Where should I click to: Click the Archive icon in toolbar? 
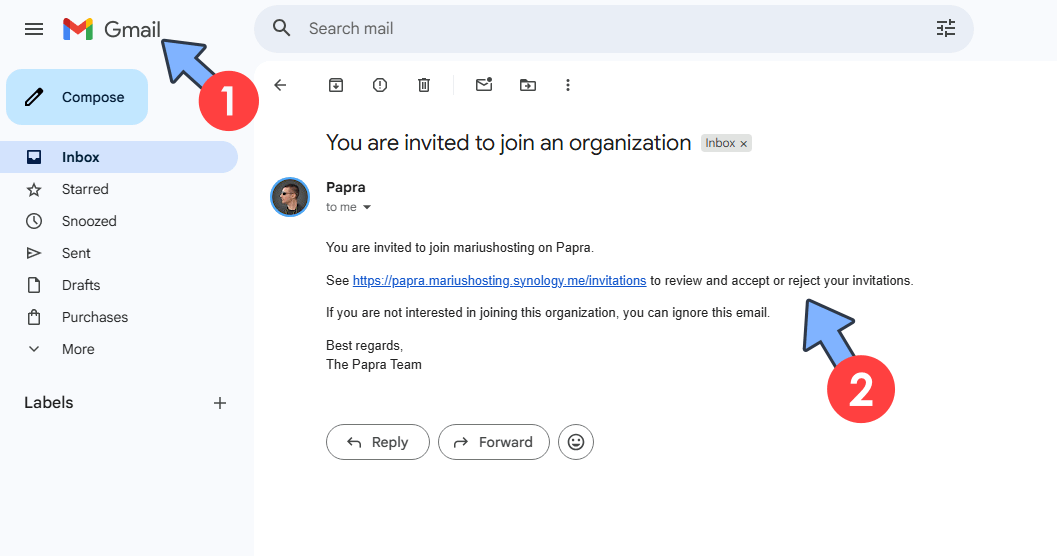[x=336, y=85]
